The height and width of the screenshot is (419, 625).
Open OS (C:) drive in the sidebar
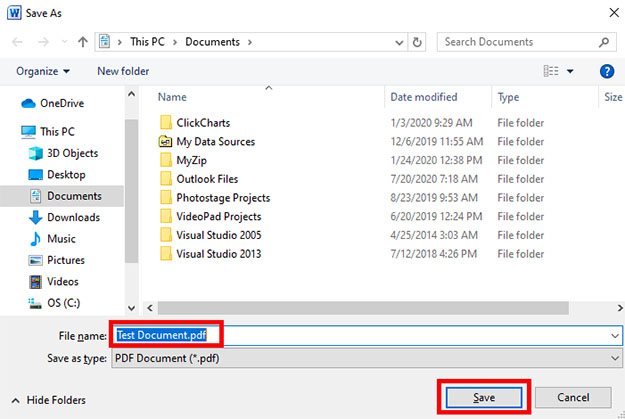54,303
